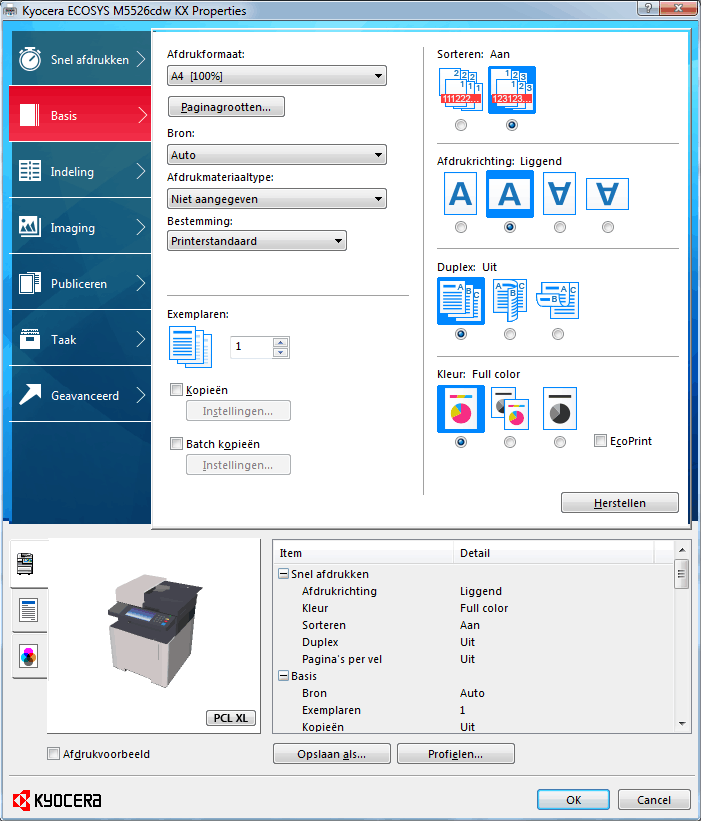Click the Taak job box icon

click(30, 339)
